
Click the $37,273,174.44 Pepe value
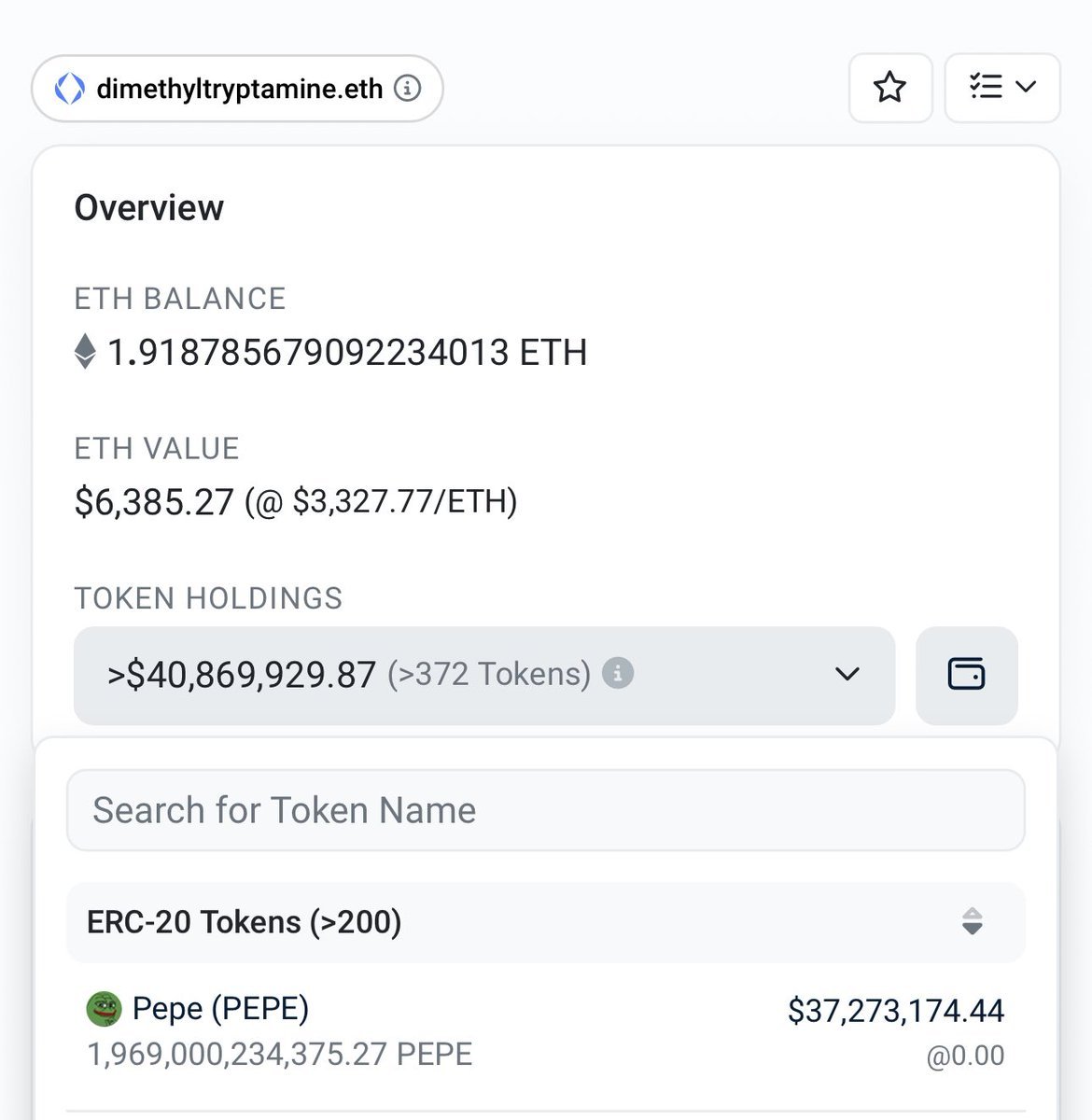(x=896, y=1011)
